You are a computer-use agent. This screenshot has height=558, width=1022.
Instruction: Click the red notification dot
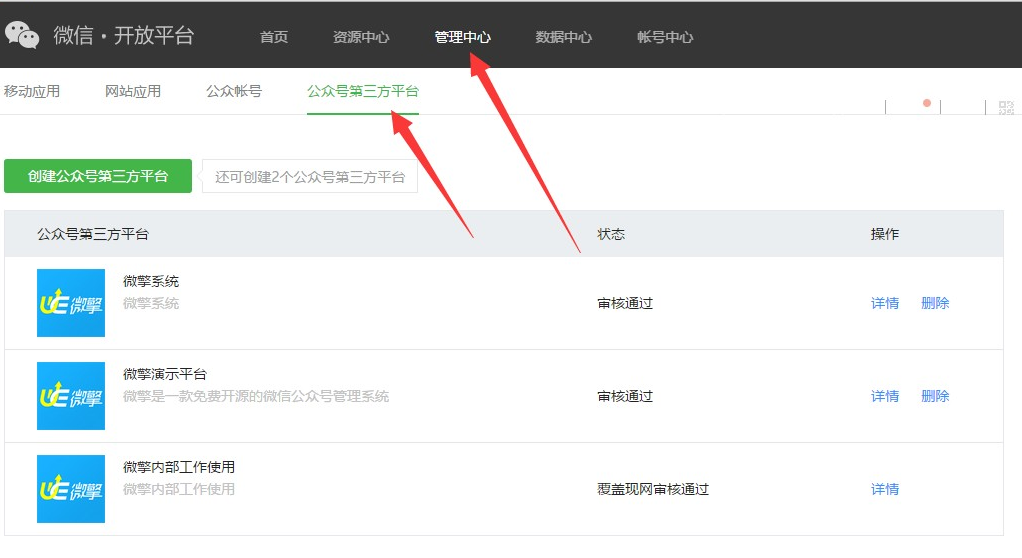pyautogui.click(x=927, y=103)
